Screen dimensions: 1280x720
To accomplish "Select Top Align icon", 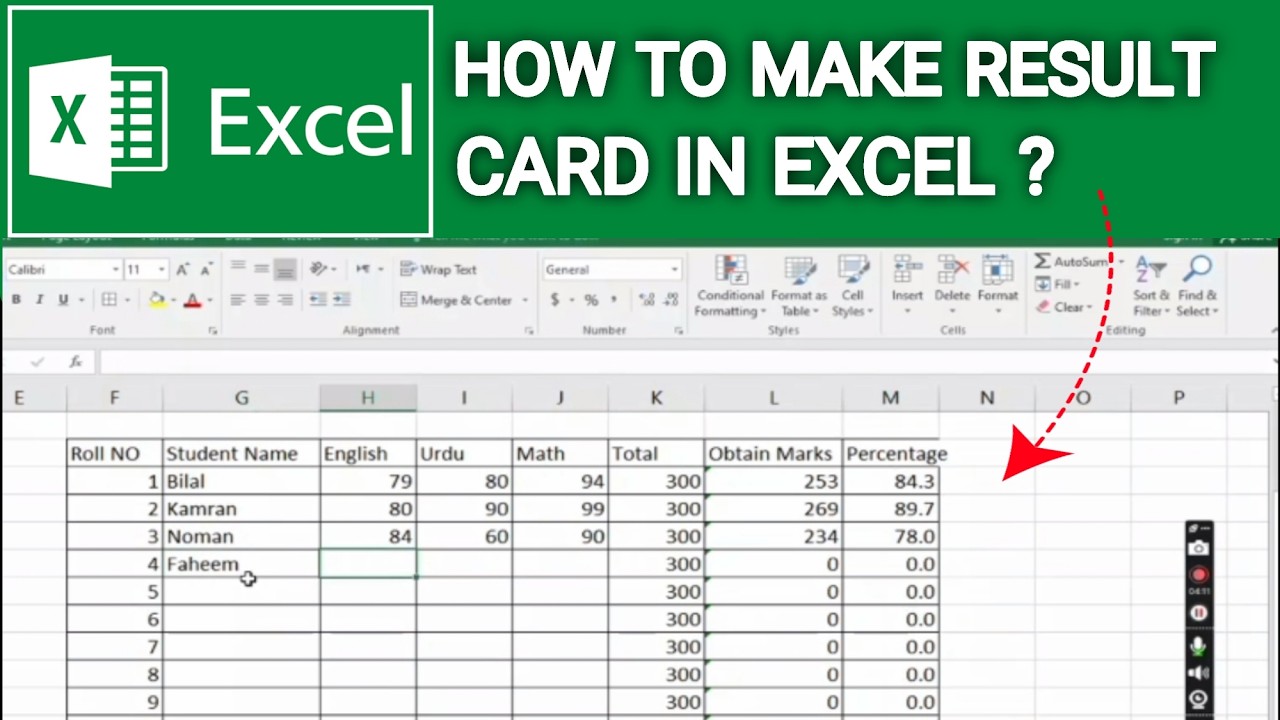I will pos(237,268).
